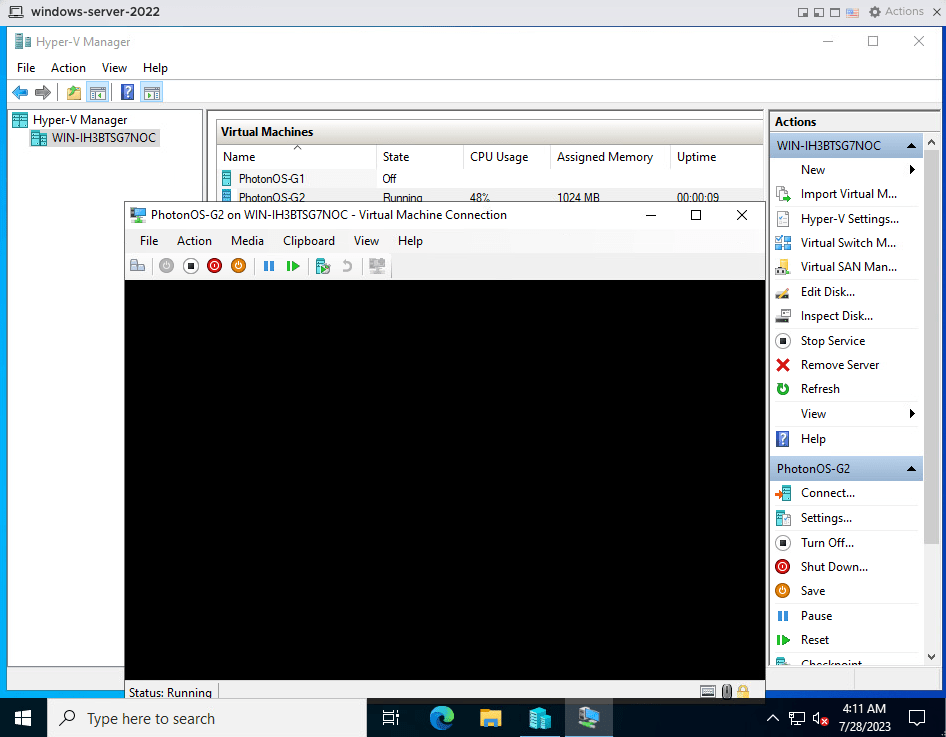Click Back arrow in Hyper-V Manager toolbar

coord(20,92)
